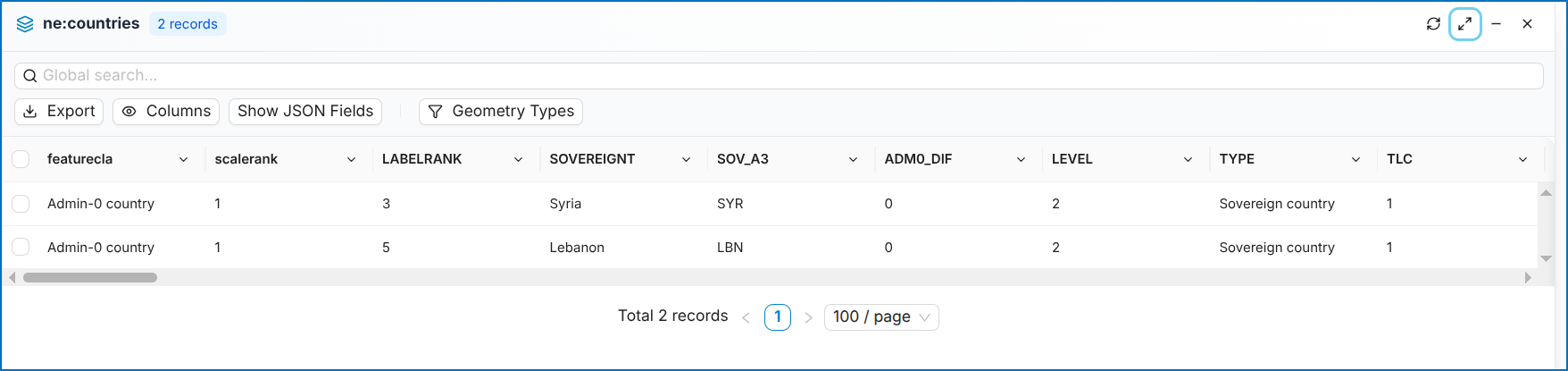Click the horizontal scrollbar right arrow

coord(1528,278)
